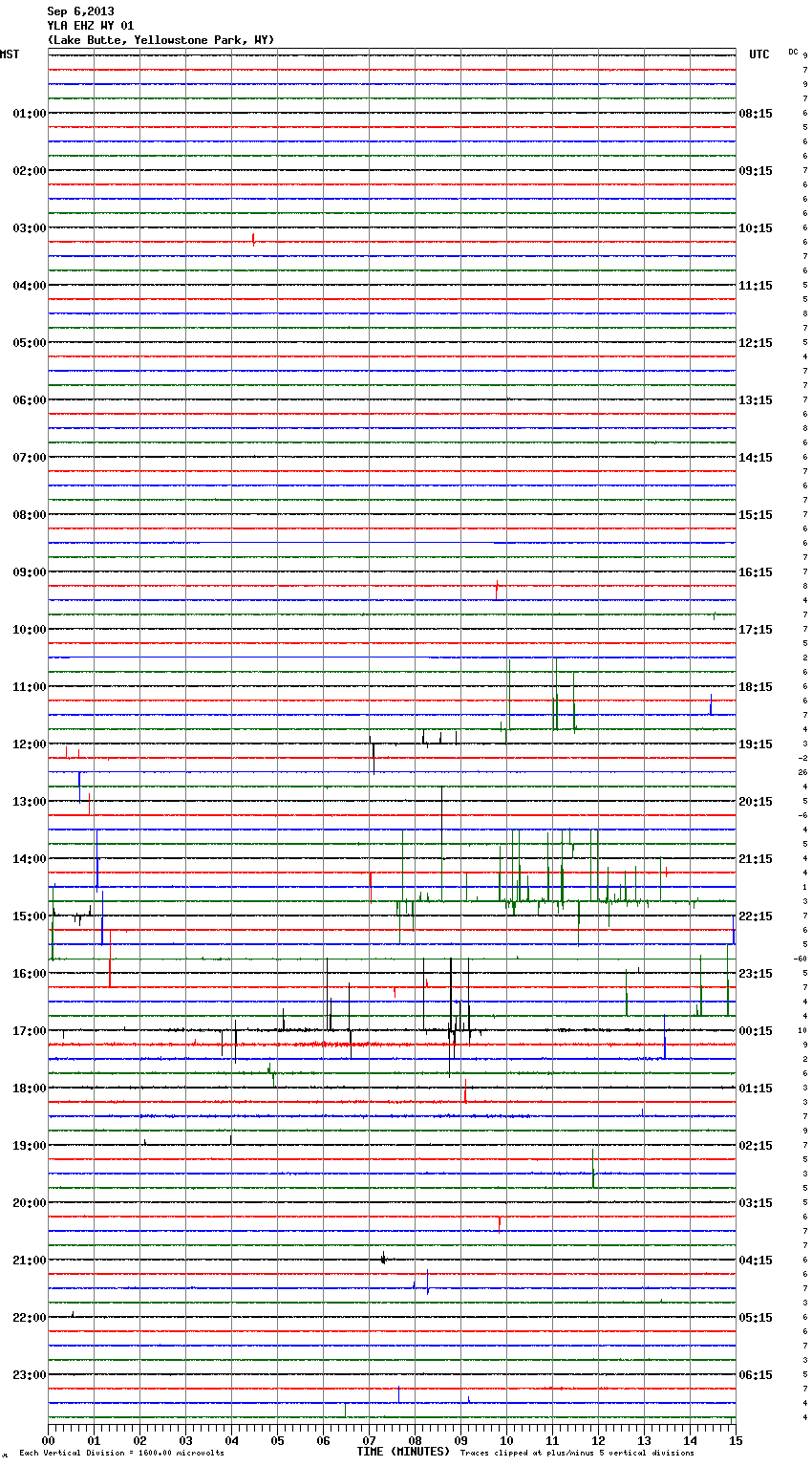This screenshot has width=812, height=1466.
Task: Pick the 08:15 UTC time label
Action: pos(756,114)
